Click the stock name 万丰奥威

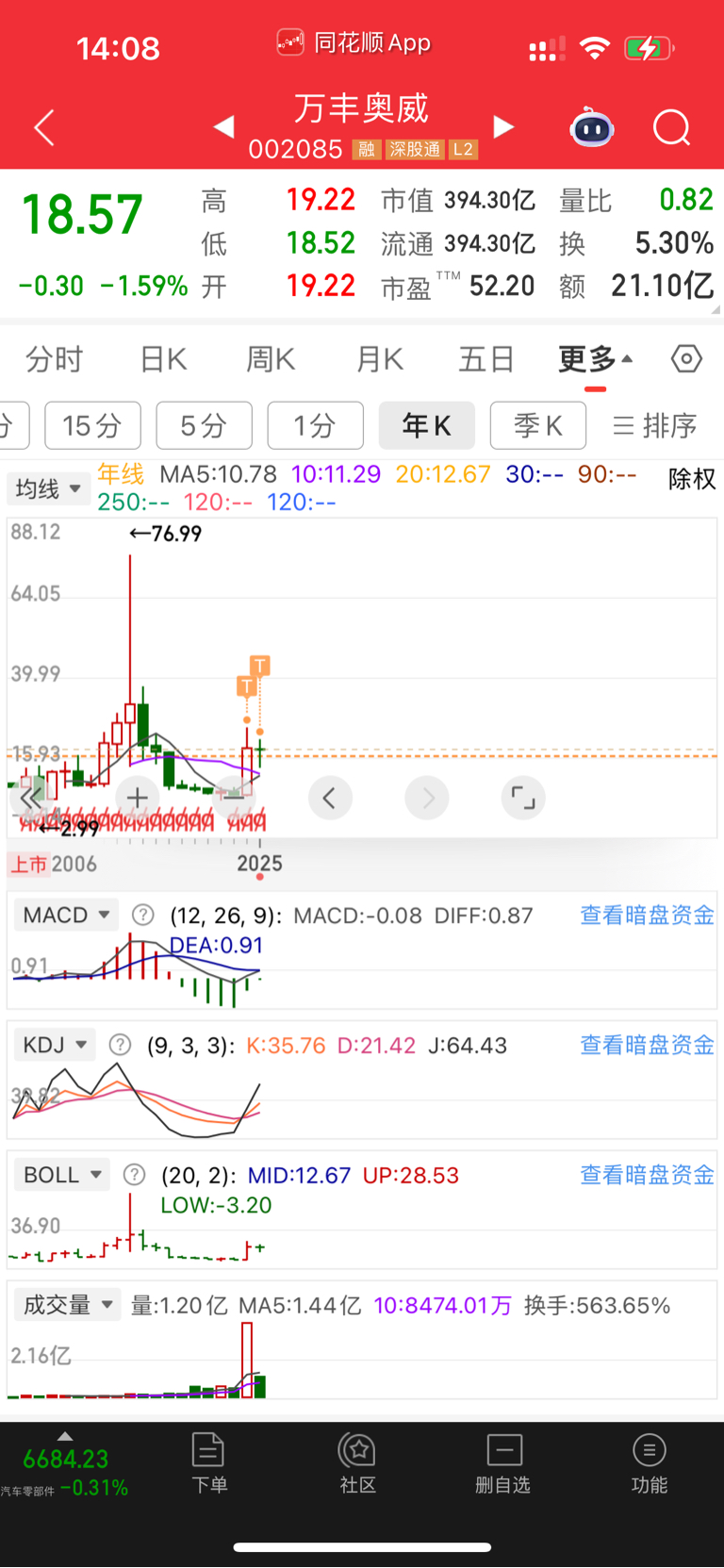[361, 108]
